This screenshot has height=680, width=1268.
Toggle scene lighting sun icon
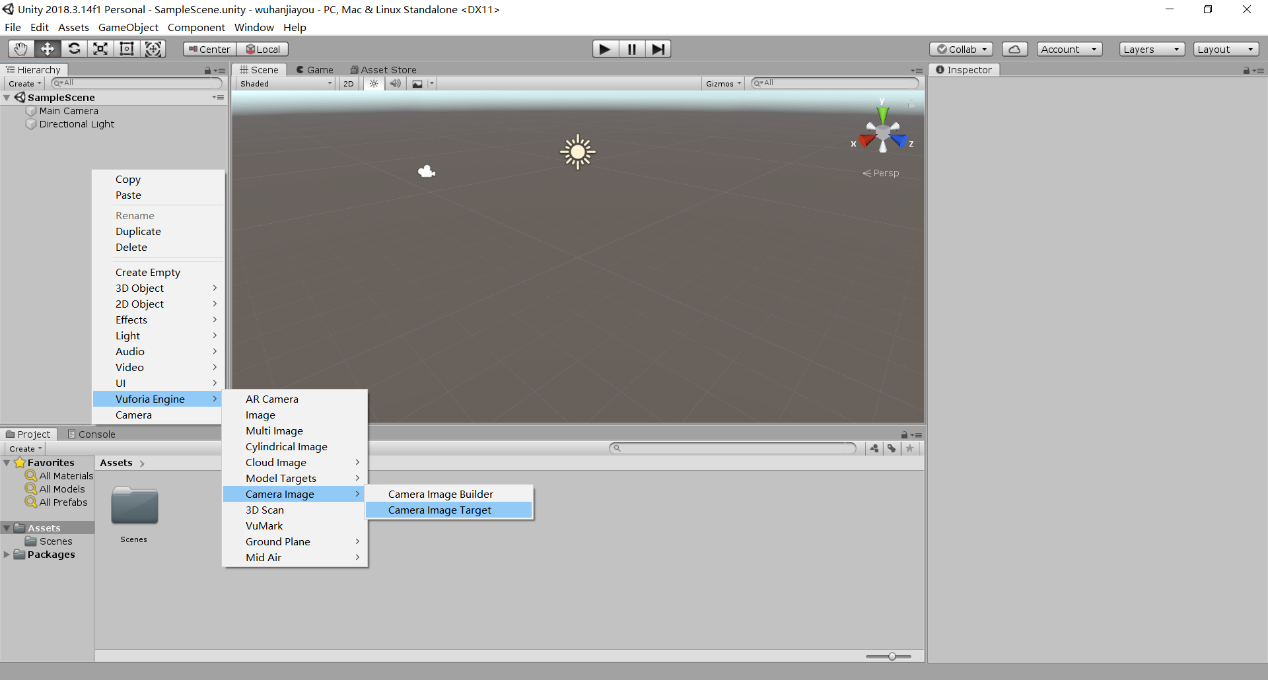tap(374, 84)
